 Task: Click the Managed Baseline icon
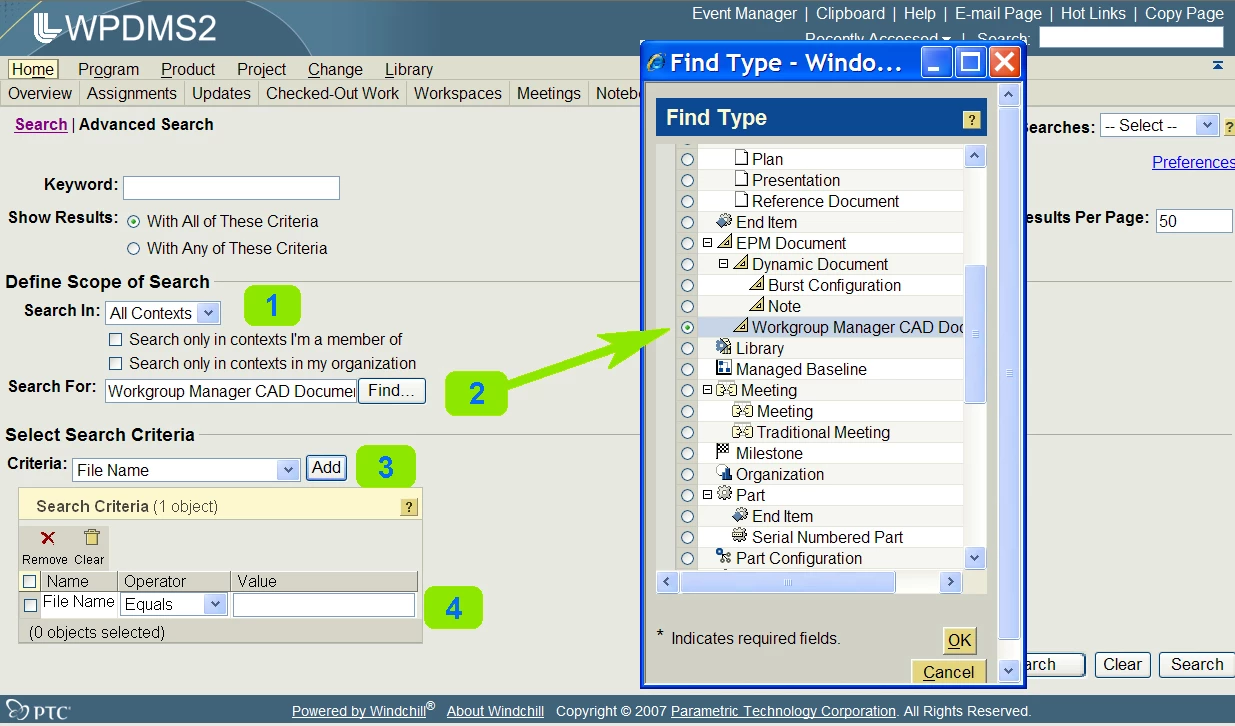pos(724,368)
